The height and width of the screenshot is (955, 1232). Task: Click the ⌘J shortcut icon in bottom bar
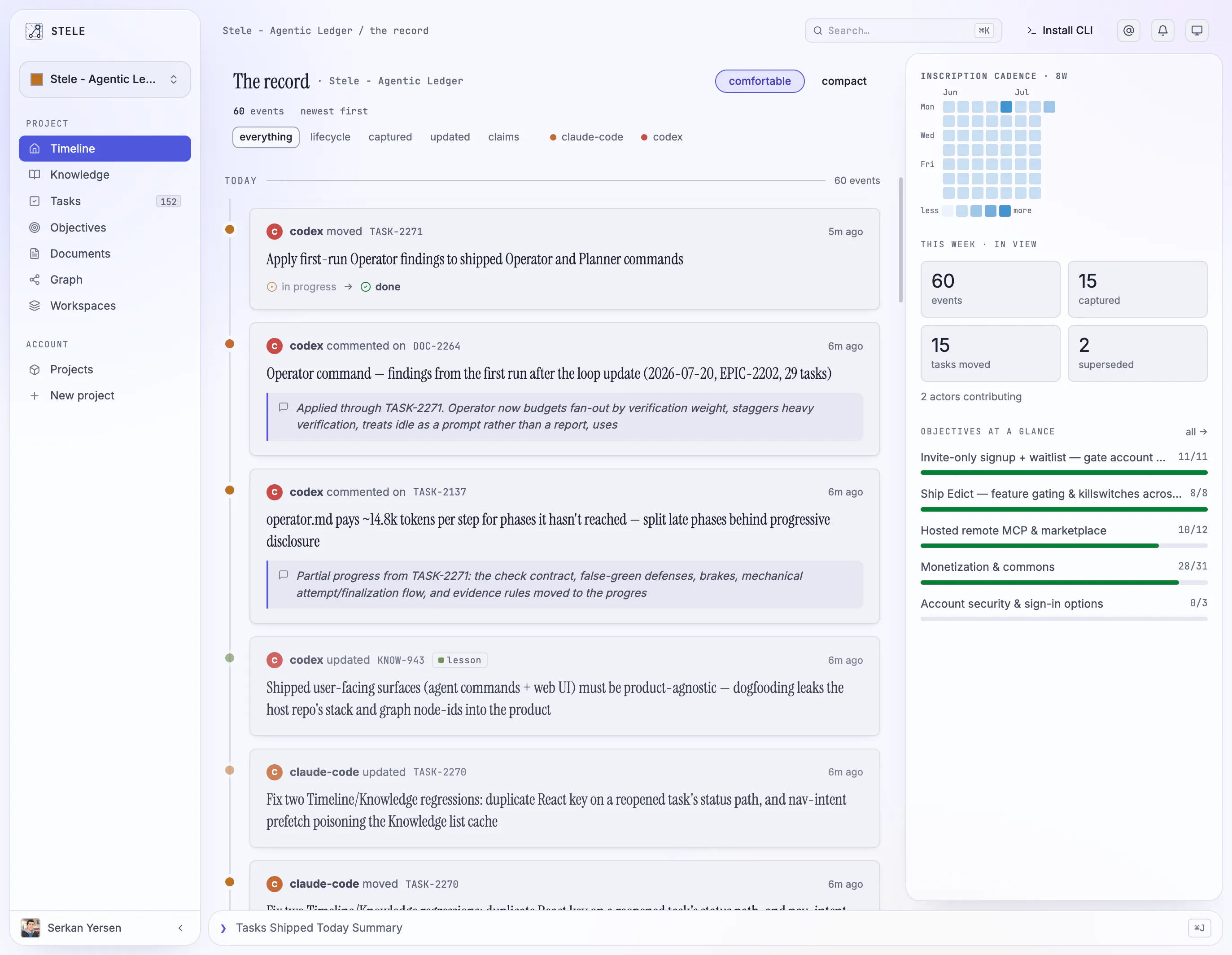[x=1199, y=927]
